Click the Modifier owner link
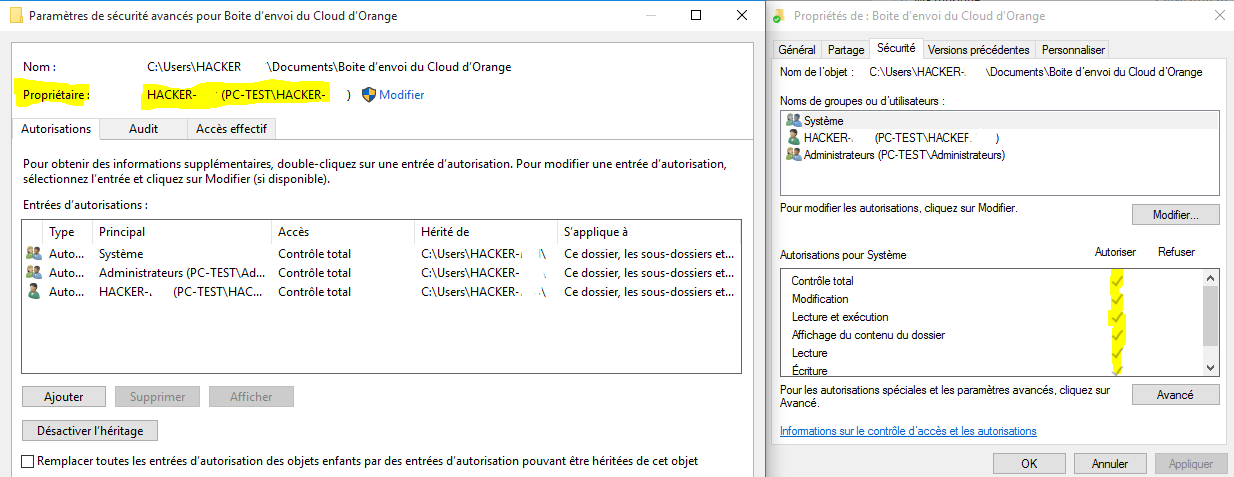The height and width of the screenshot is (477, 1234). 401,95
